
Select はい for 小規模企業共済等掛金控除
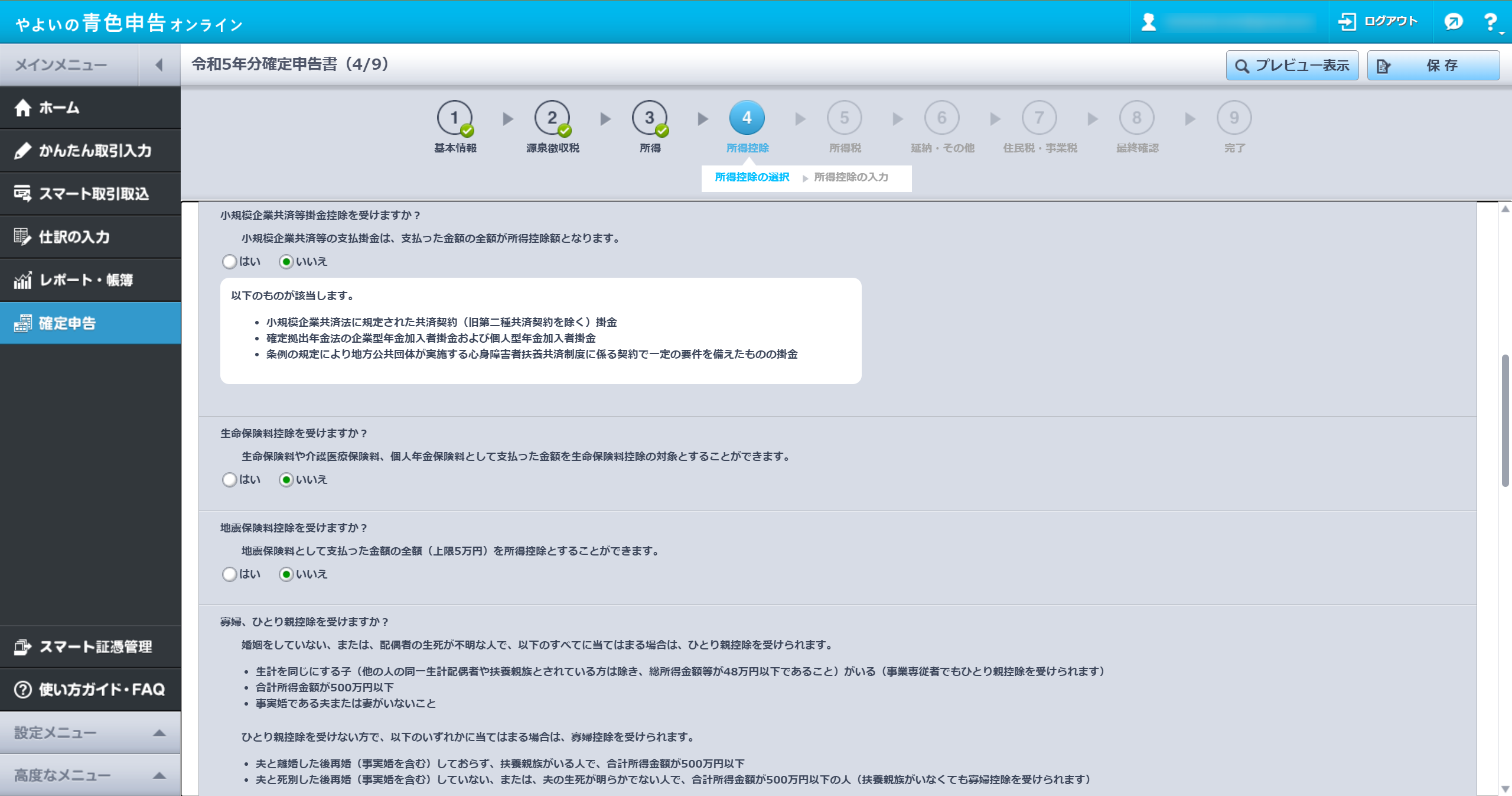tap(230, 262)
